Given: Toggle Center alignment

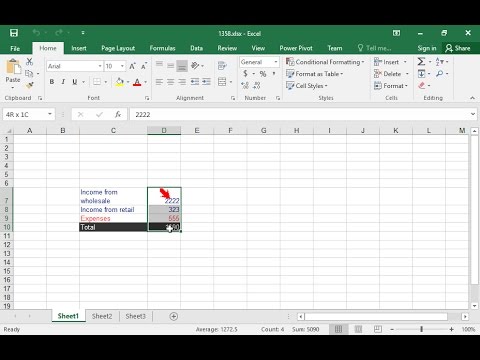Looking at the screenshot, I should [x=171, y=82].
